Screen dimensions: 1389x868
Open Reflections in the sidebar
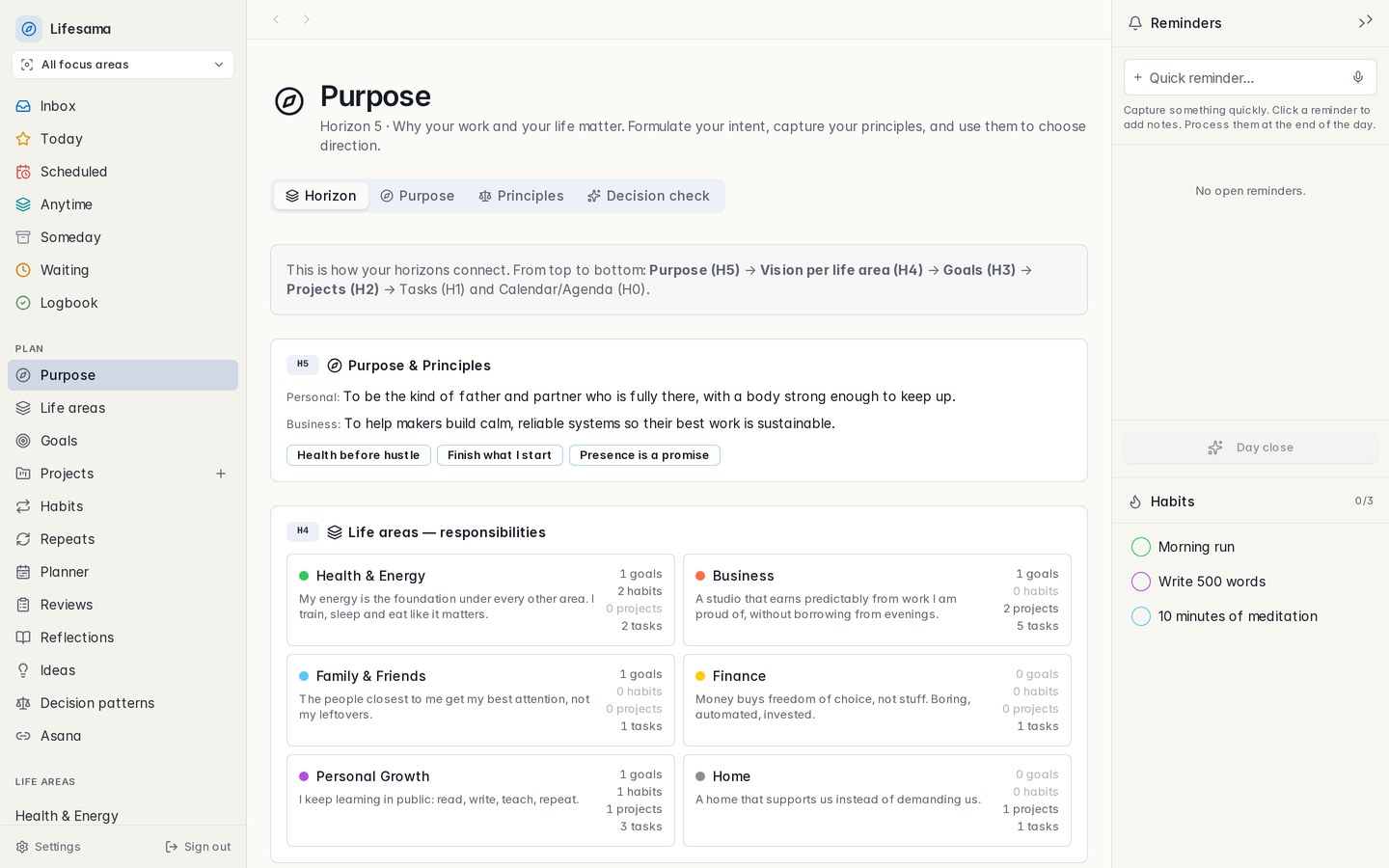tap(123, 637)
